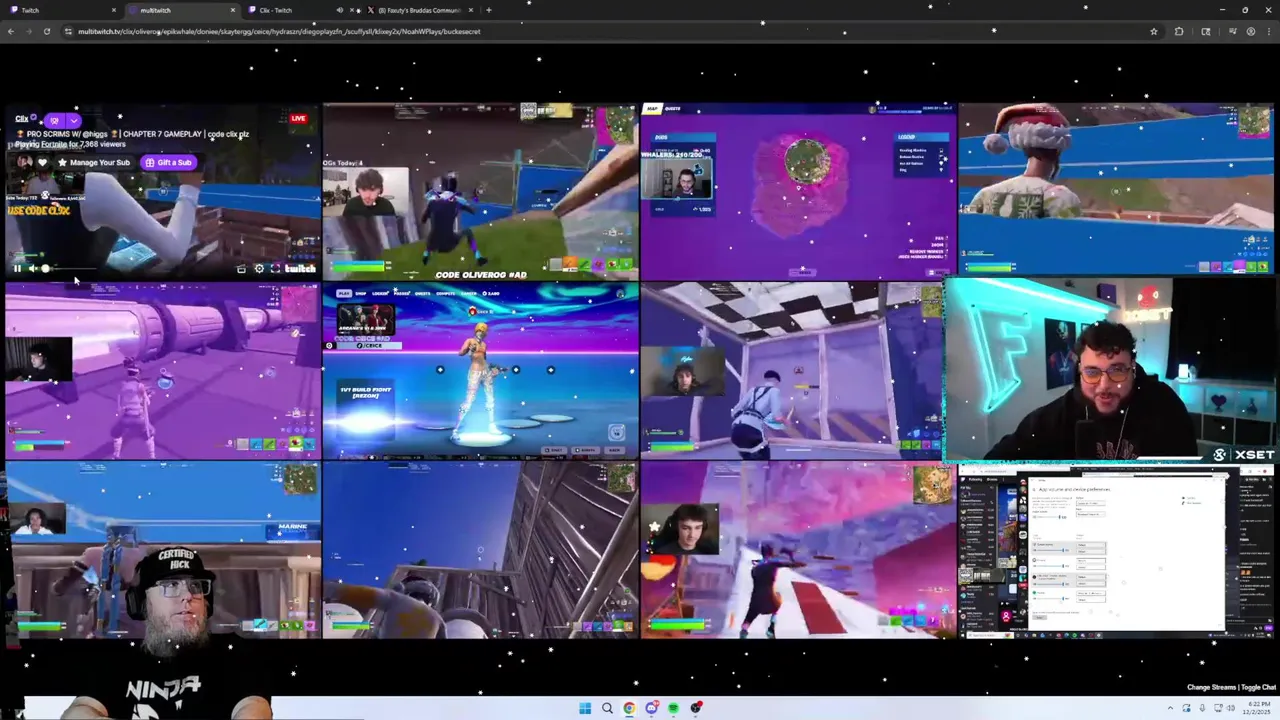Click the red LIVE badge
The width and height of the screenshot is (1280, 720).
click(298, 118)
